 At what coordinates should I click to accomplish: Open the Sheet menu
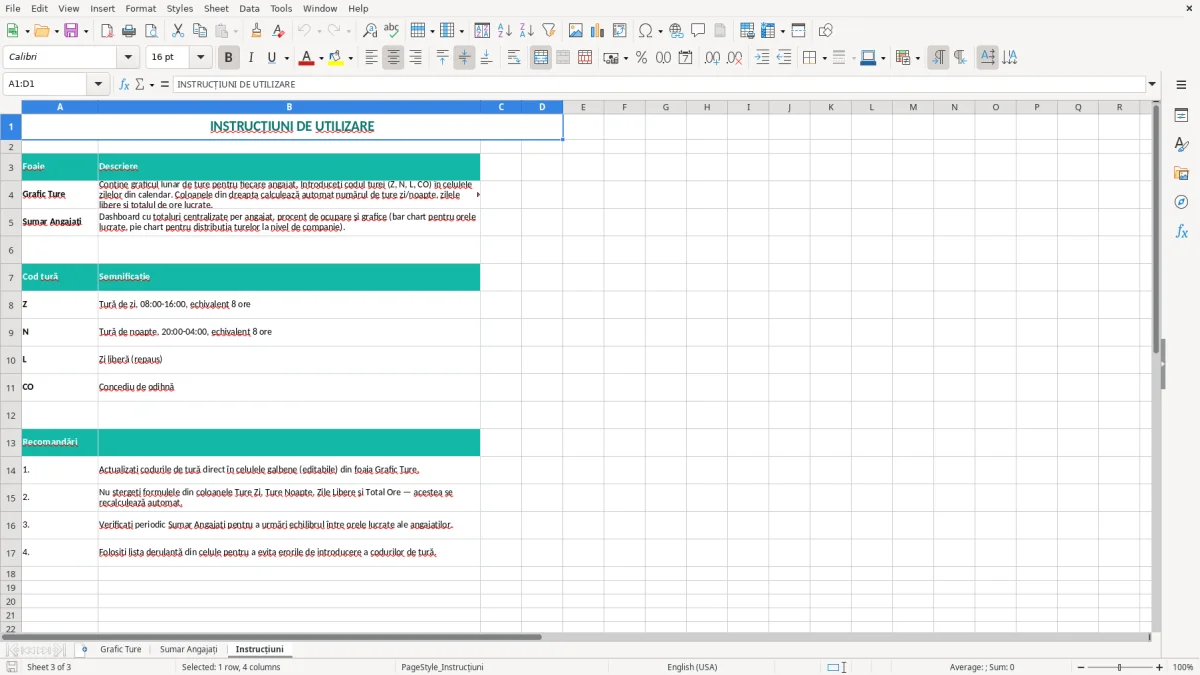(217, 8)
